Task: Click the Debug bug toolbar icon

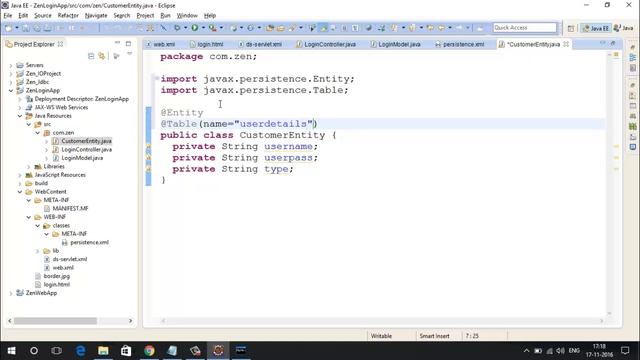Action: tap(177, 28)
